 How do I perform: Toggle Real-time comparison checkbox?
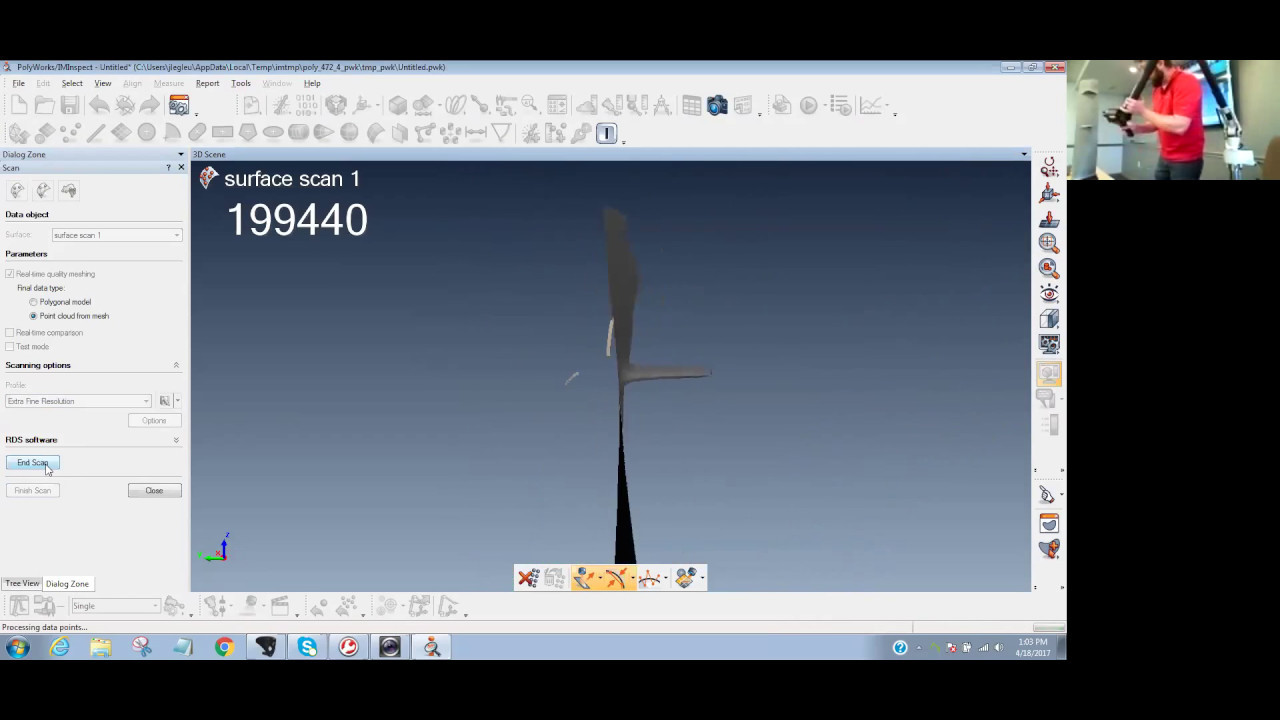[x=10, y=333]
